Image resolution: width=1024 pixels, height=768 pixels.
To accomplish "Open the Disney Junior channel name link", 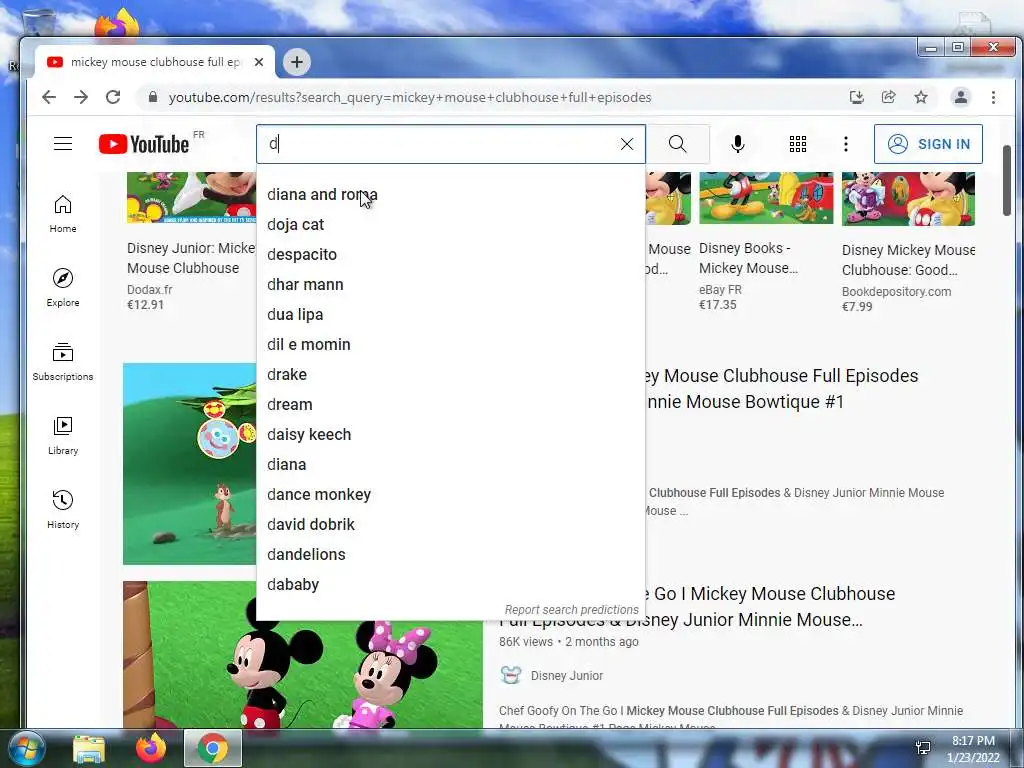I will pos(567,676).
